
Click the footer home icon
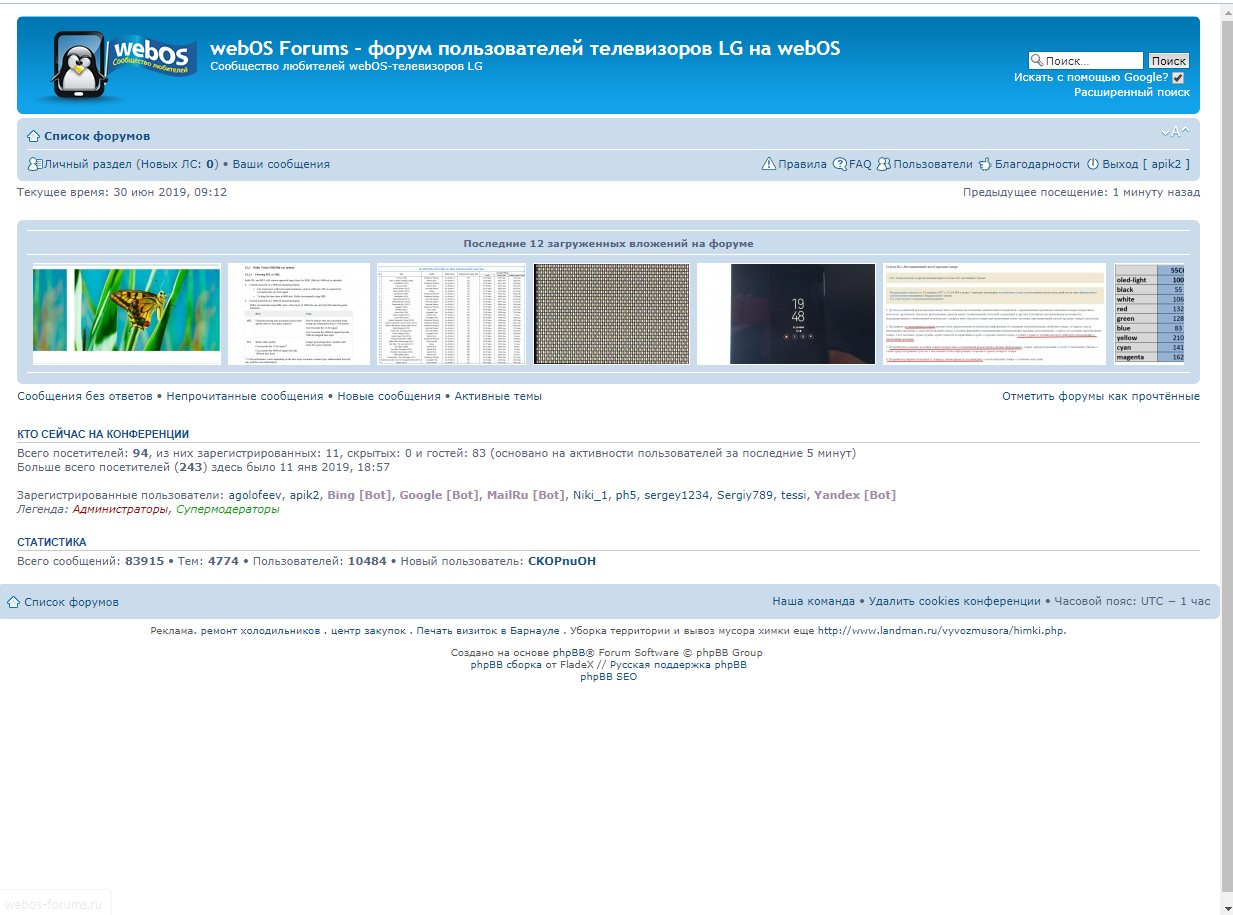point(14,602)
